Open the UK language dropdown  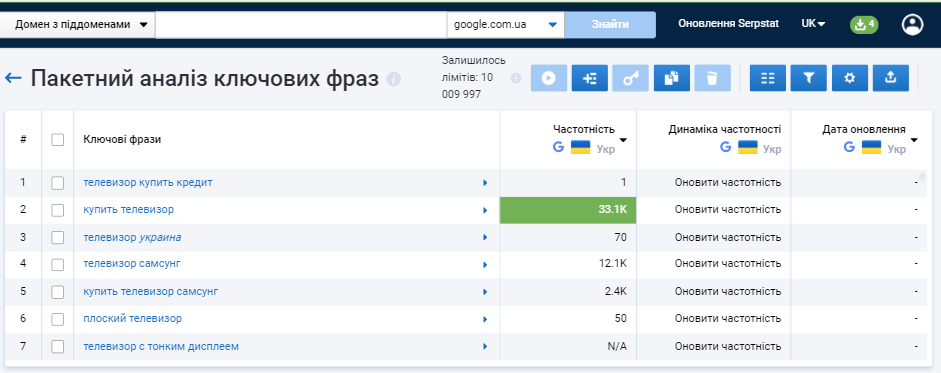tap(813, 24)
